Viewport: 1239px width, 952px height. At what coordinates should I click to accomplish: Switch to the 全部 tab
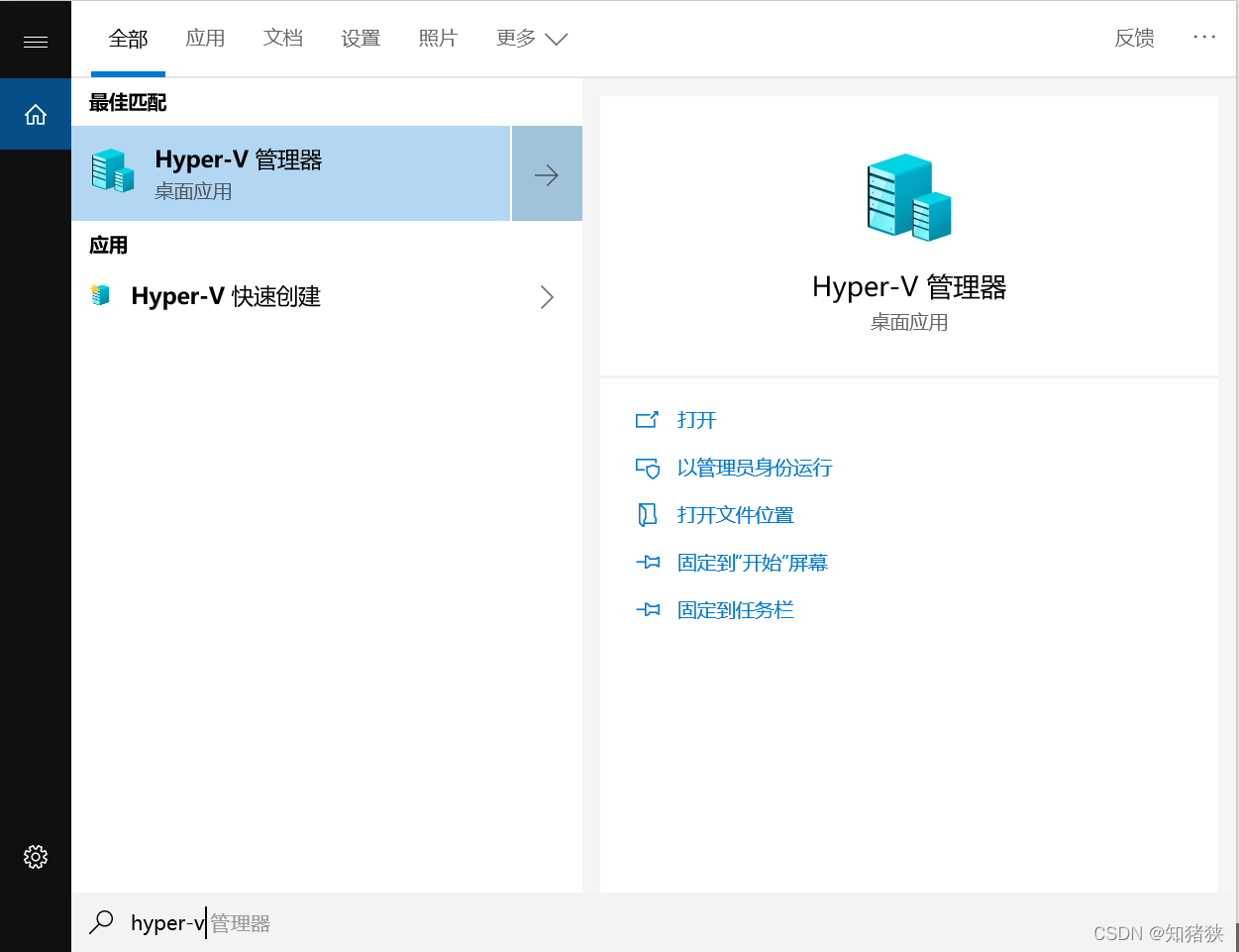(x=128, y=38)
